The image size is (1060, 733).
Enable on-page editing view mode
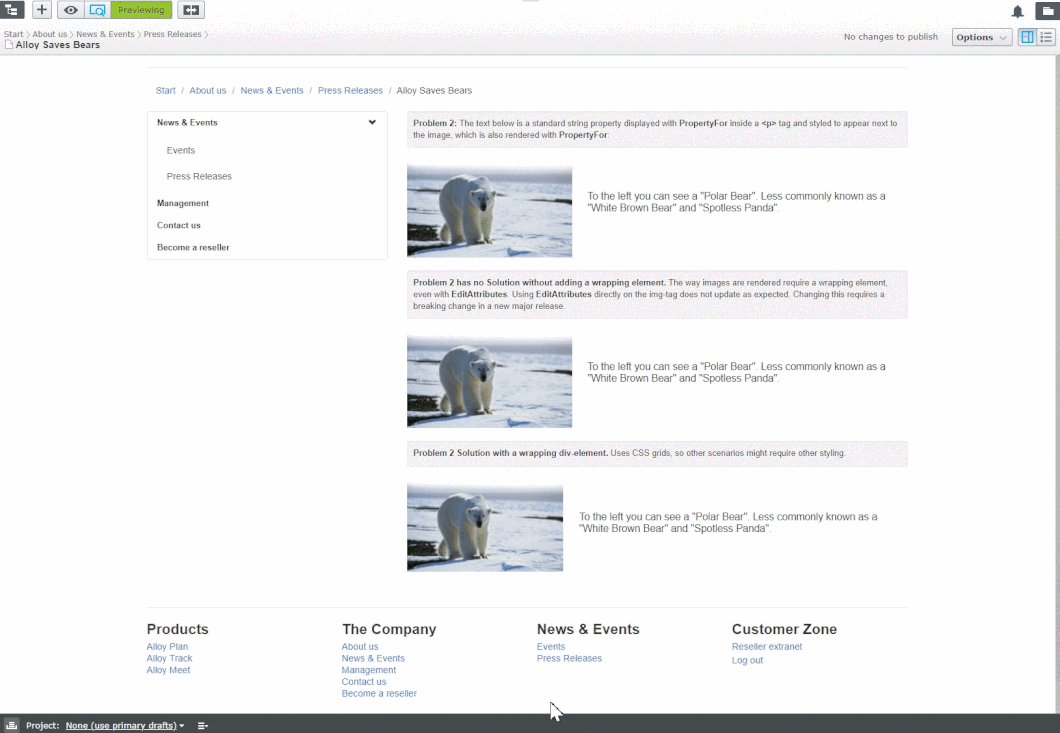(x=1027, y=36)
